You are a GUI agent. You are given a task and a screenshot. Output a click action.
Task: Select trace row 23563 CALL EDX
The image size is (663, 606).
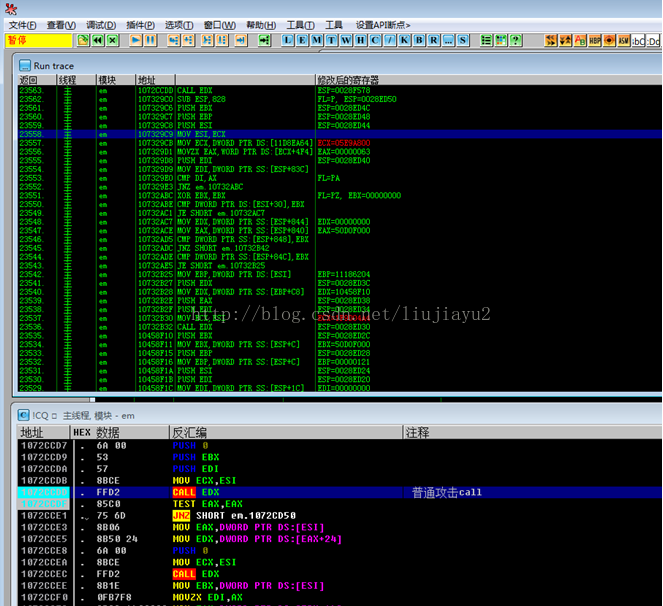coord(340,90)
